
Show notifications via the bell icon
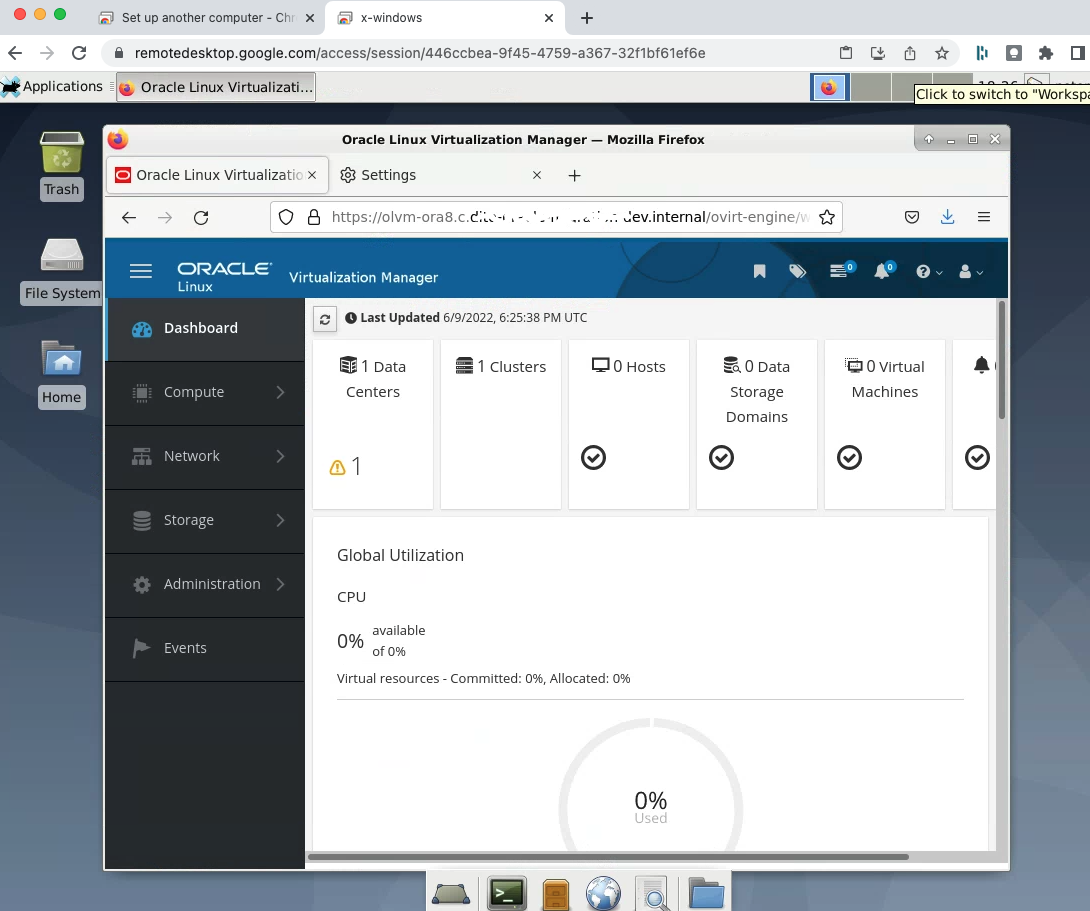882,271
